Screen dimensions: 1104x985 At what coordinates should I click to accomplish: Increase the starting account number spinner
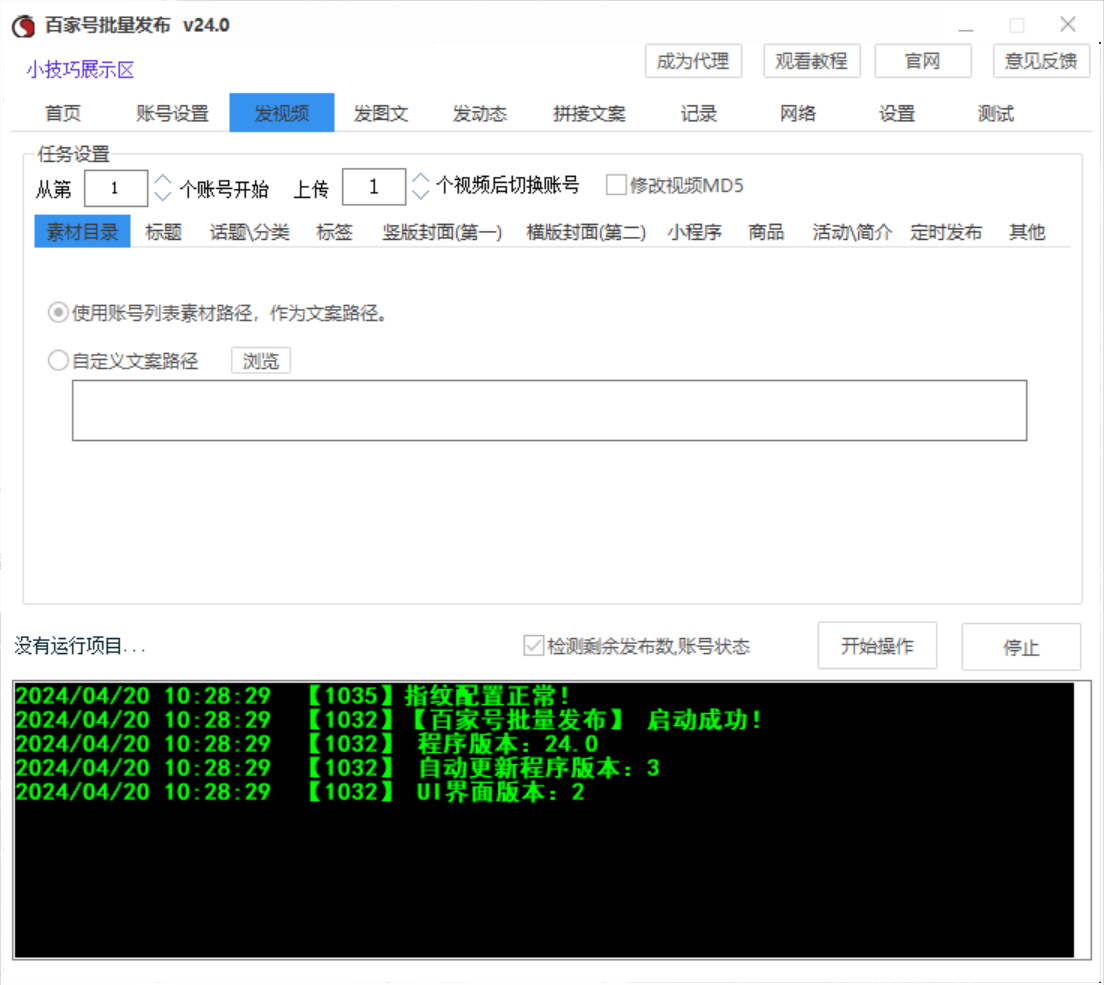163,180
